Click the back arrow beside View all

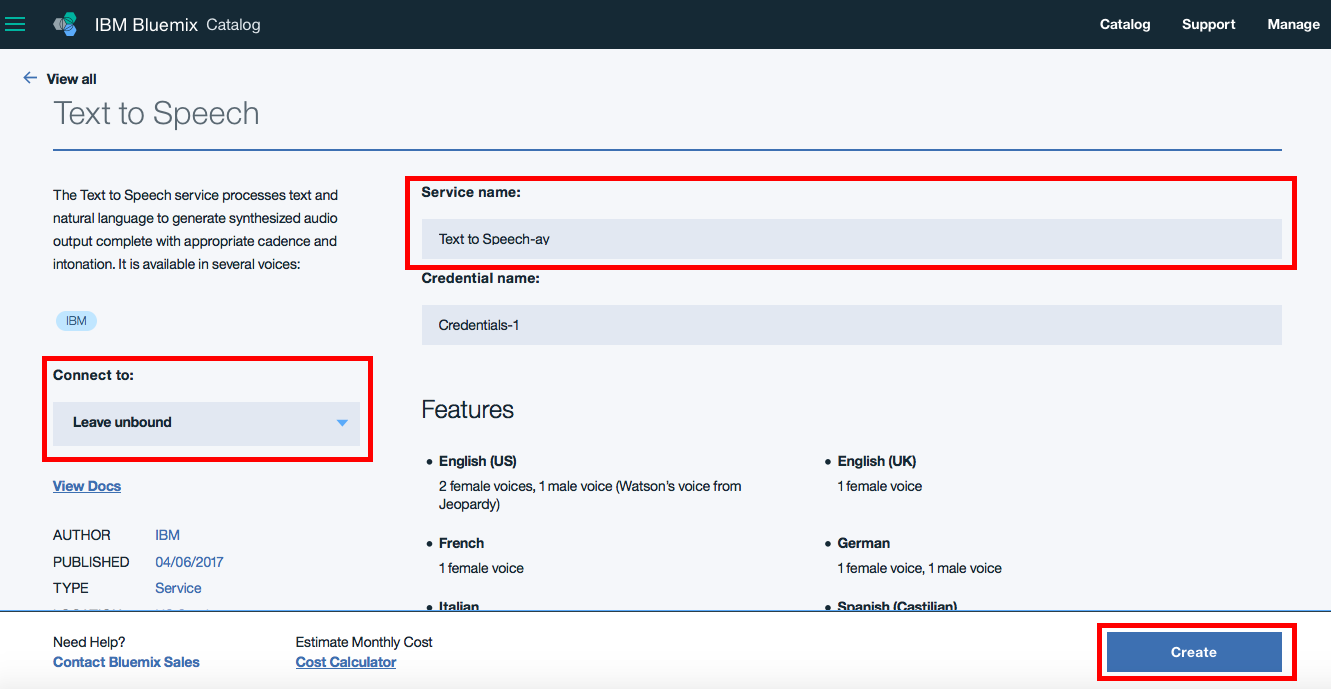pyautogui.click(x=30, y=78)
